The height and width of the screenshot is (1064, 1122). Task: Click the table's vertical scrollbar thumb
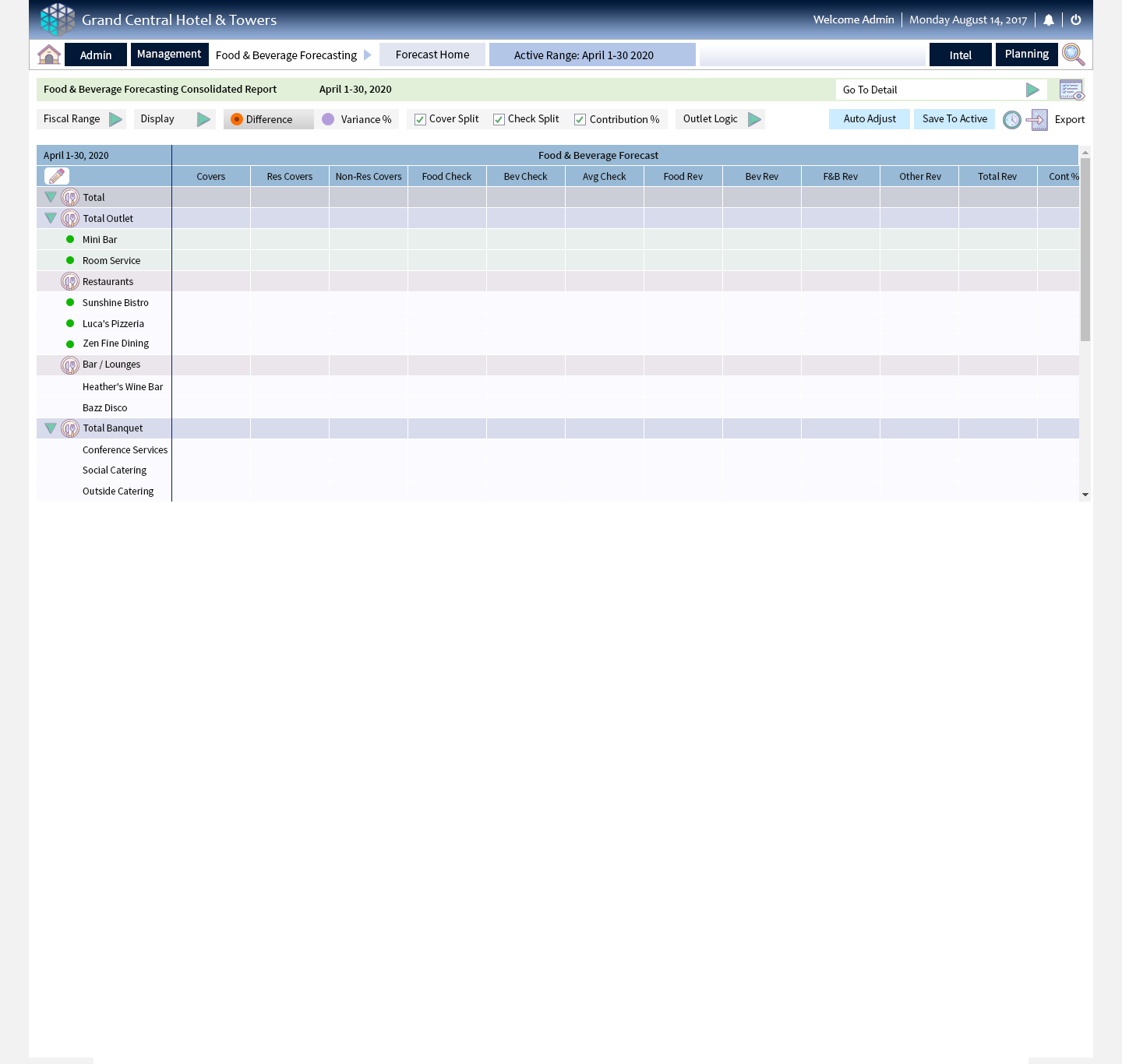coord(1085,249)
